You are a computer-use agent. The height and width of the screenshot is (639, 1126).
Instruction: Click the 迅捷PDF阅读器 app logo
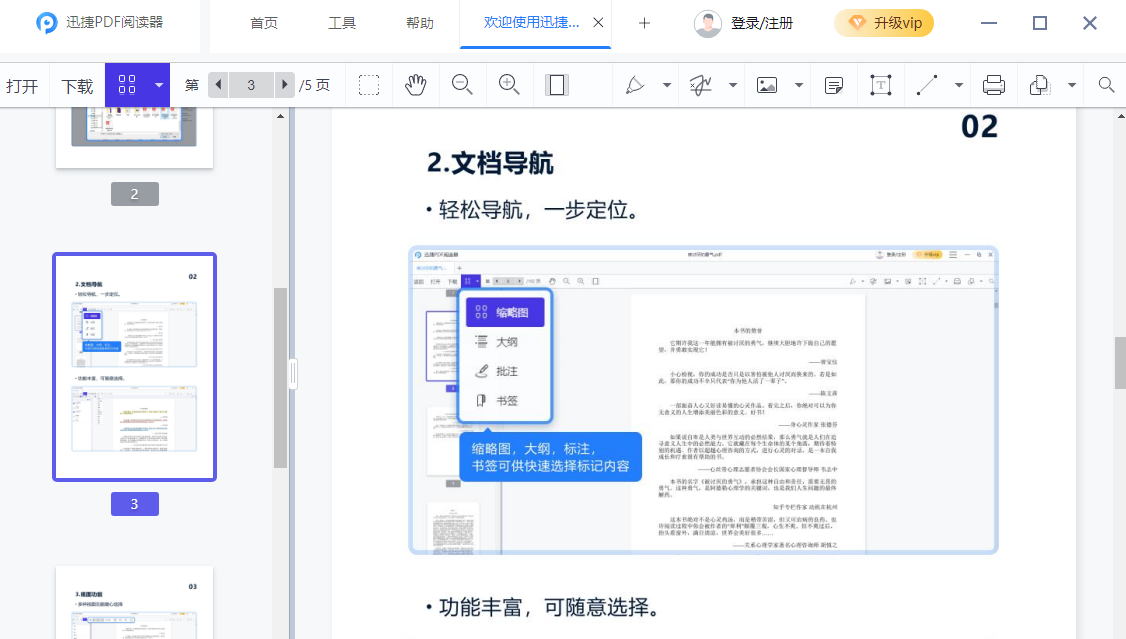(47, 23)
